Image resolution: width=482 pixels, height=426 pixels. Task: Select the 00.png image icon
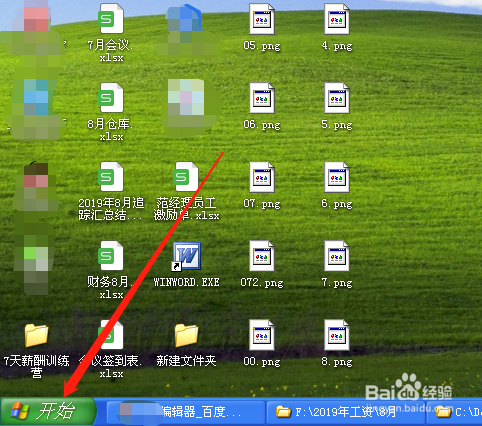(262, 335)
